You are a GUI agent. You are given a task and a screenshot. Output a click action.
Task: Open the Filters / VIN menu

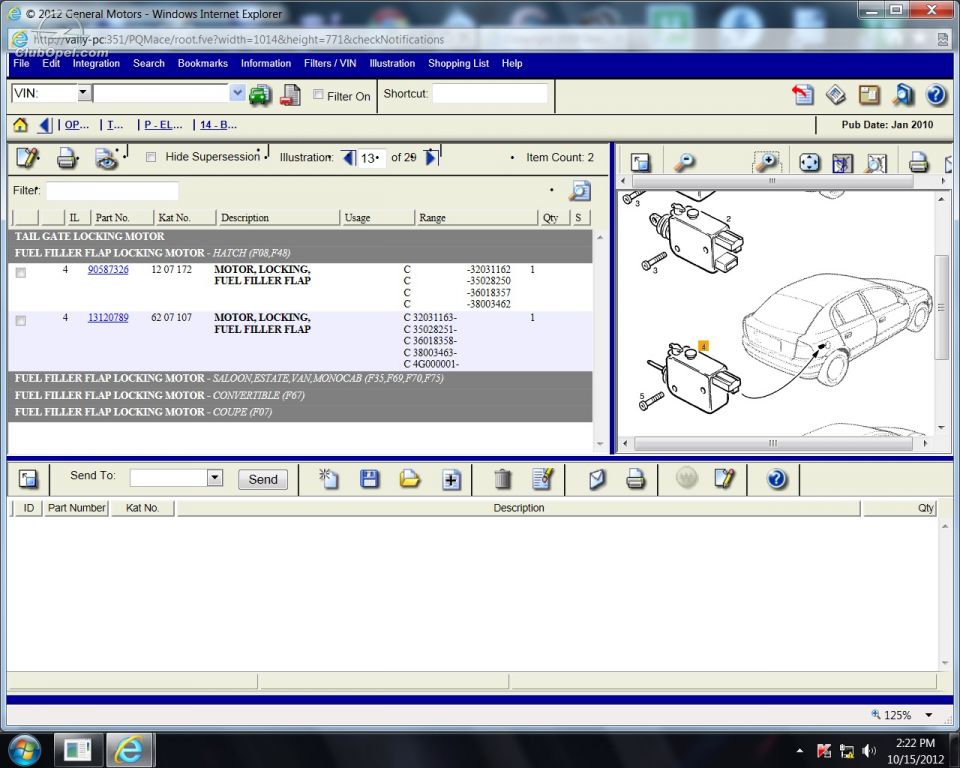point(330,63)
